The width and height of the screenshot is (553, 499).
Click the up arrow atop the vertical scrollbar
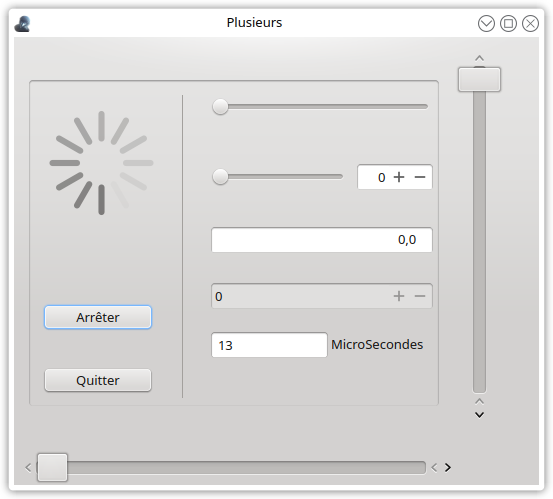pyautogui.click(x=479, y=58)
